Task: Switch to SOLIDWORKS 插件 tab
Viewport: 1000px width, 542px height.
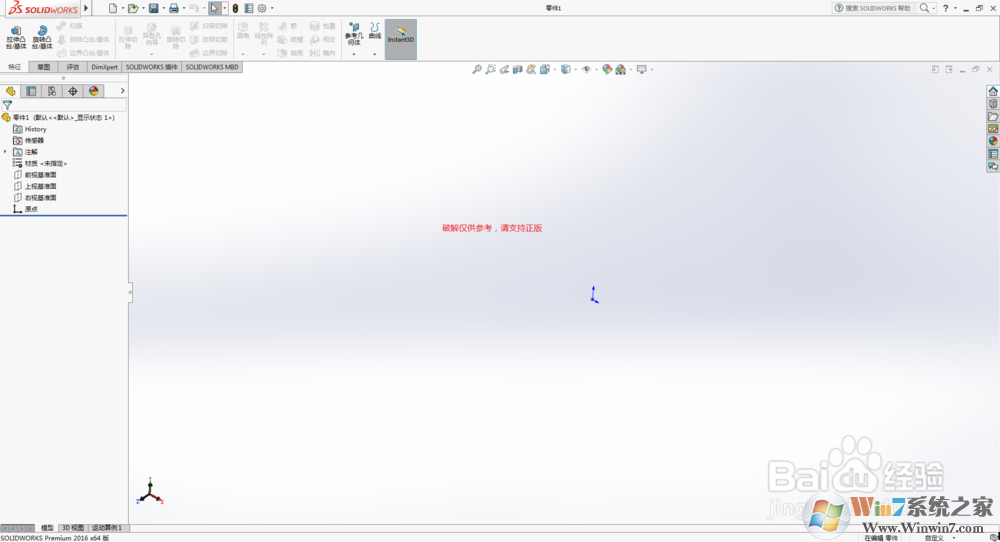Action: [x=152, y=67]
